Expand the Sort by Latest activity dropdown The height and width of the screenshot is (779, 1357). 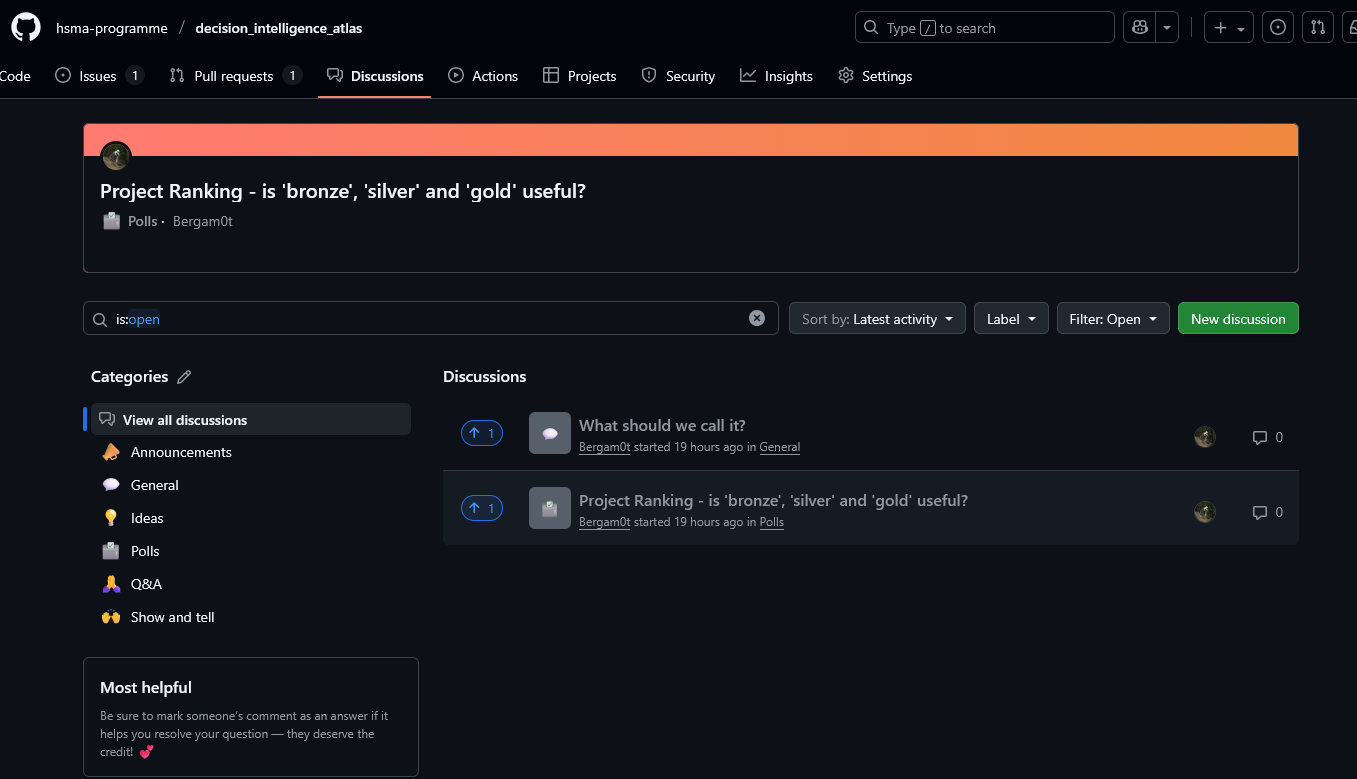(x=877, y=319)
